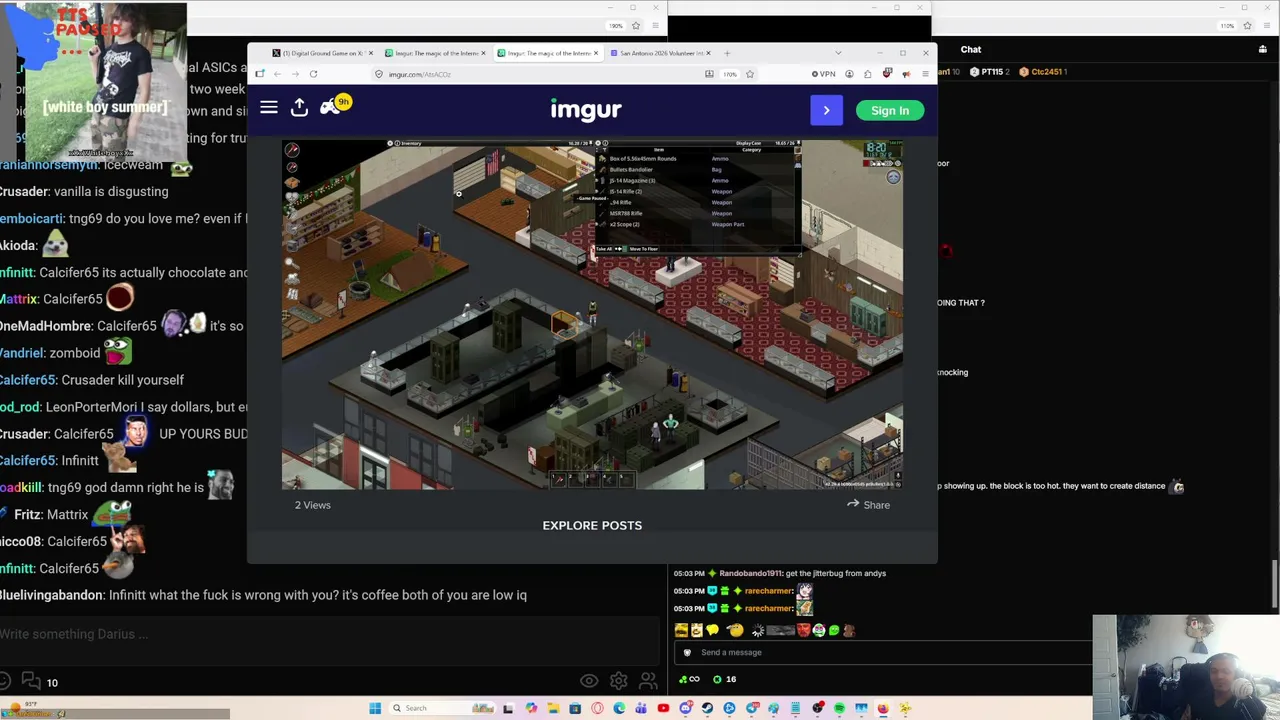Expand the list all tabs dropdown

[x=838, y=53]
